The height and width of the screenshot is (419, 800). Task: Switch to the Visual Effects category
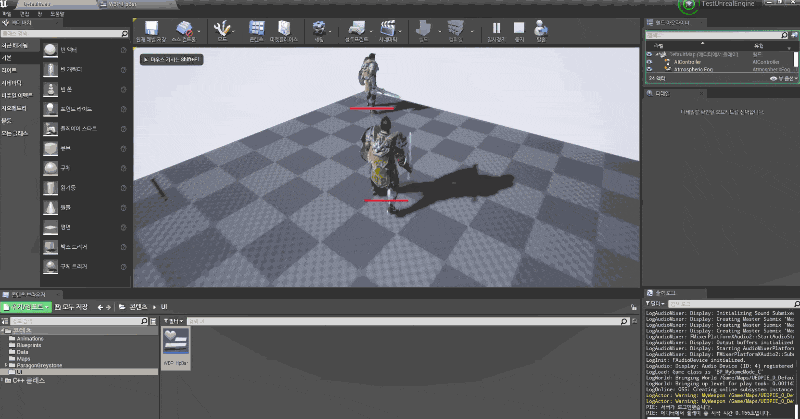coord(19,95)
